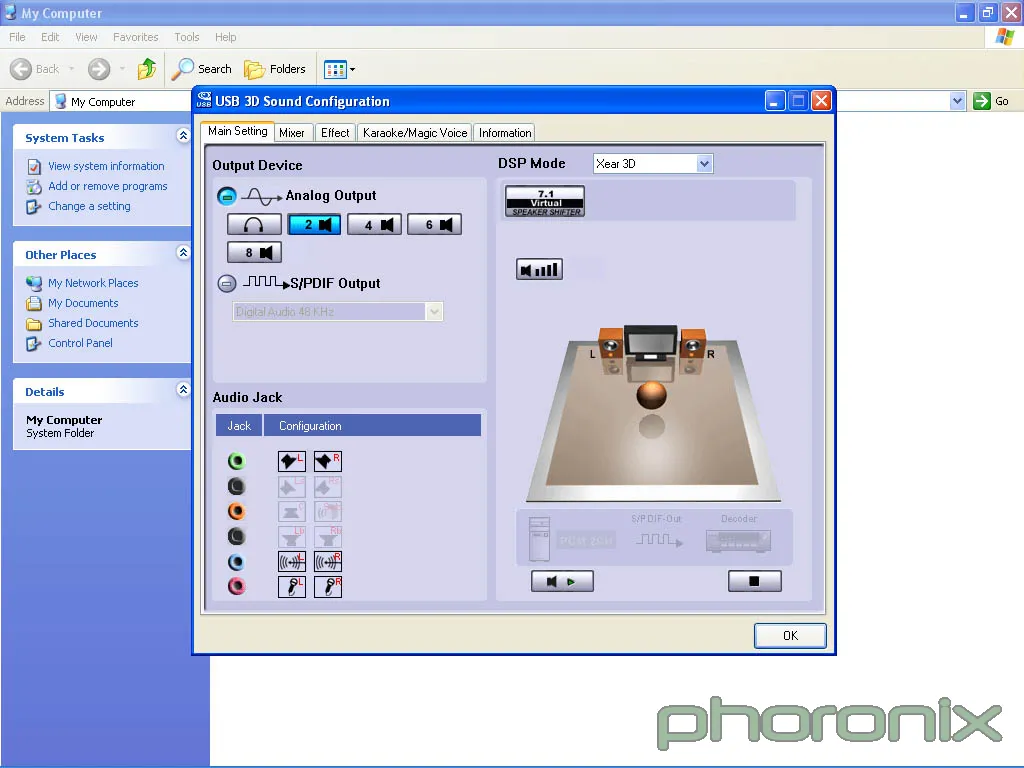This screenshot has height=768, width=1024.
Task: Open My Network Places link
Action: pos(93,283)
